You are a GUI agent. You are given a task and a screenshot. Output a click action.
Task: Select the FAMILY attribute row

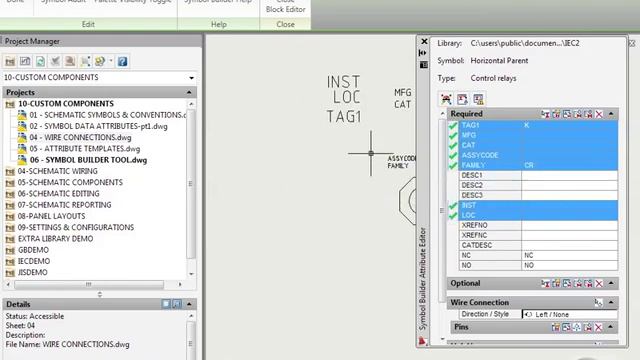(x=538, y=165)
